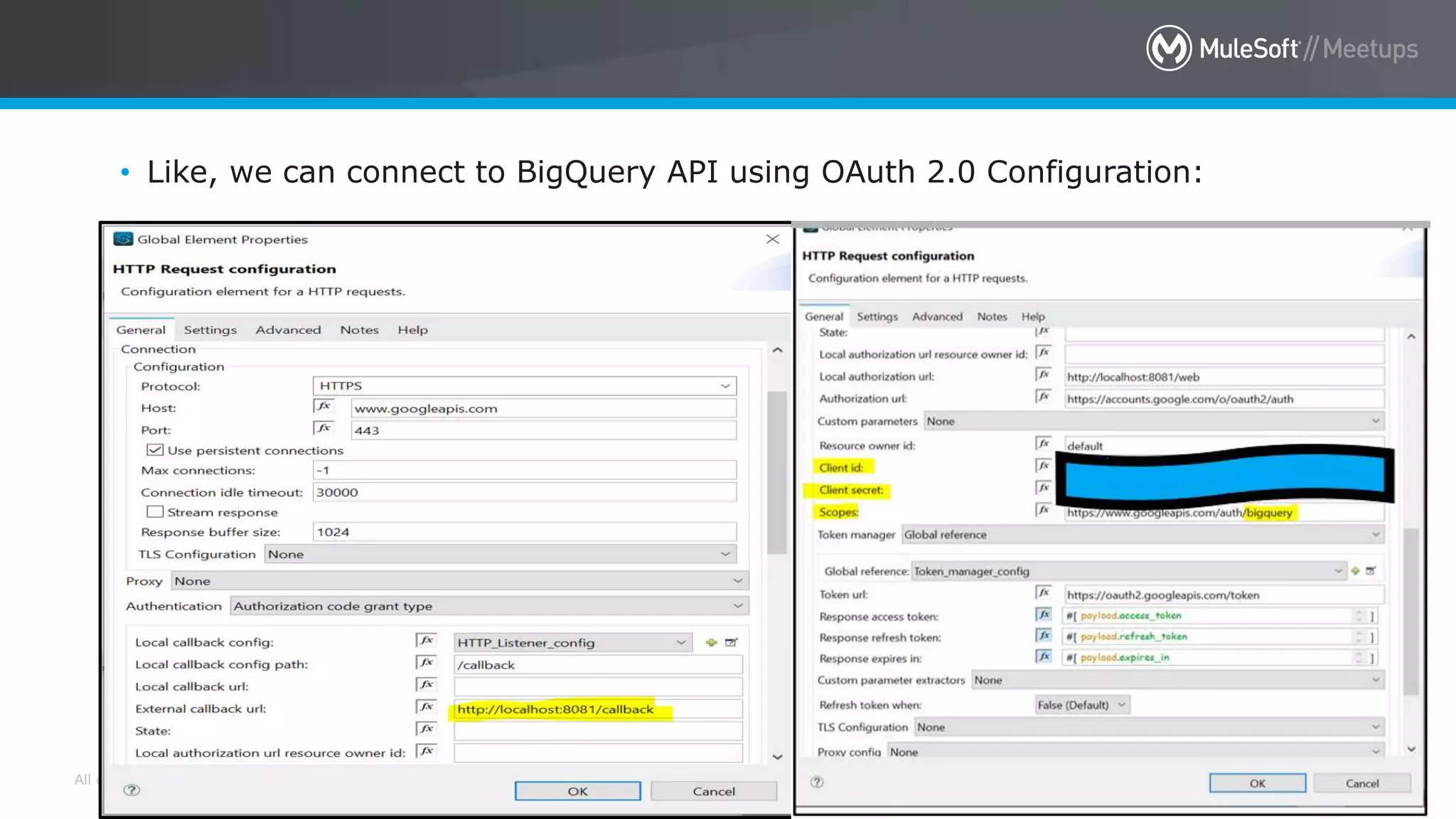This screenshot has height=819, width=1456.
Task: Toggle fx for Token url field
Action: (1044, 592)
